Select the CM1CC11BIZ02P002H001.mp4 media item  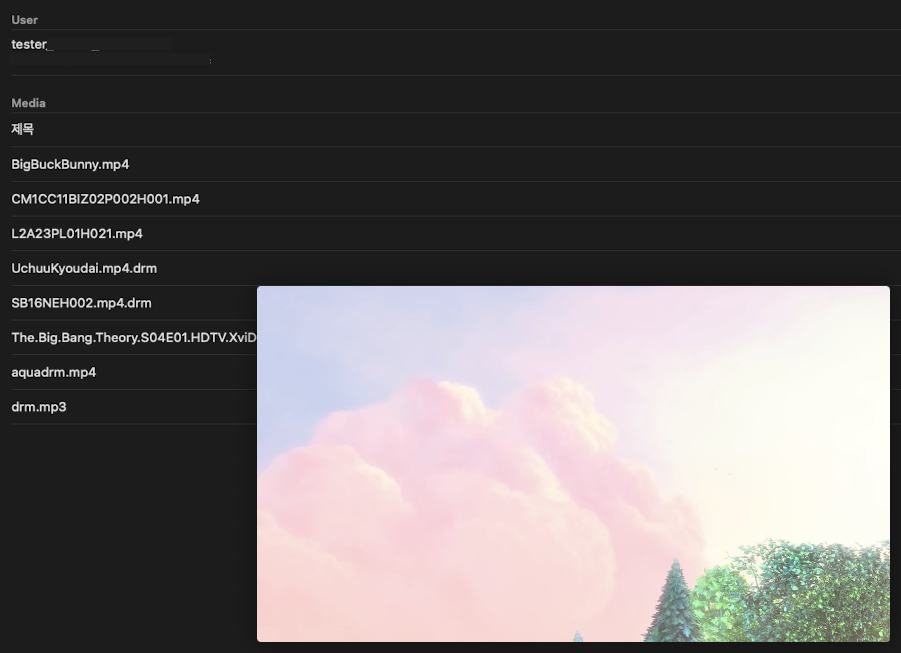105,199
